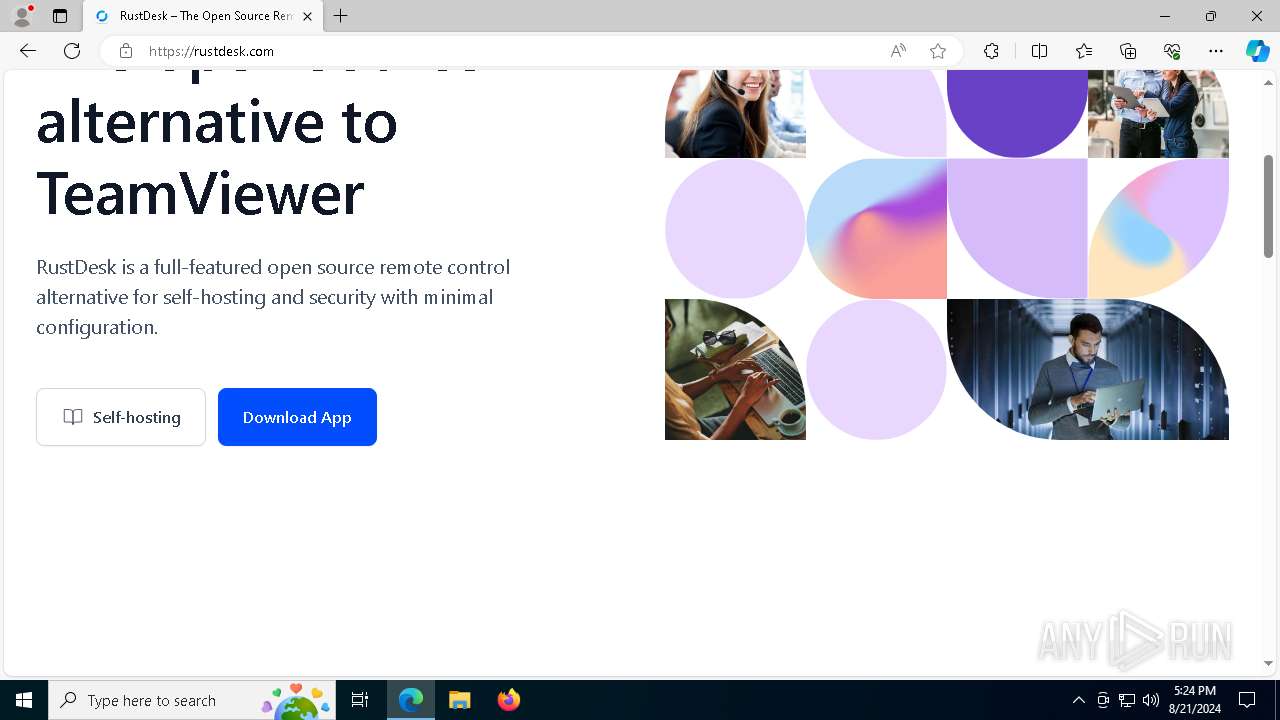Open the Collections icon
Image resolution: width=1280 pixels, height=720 pixels.
(1128, 51)
